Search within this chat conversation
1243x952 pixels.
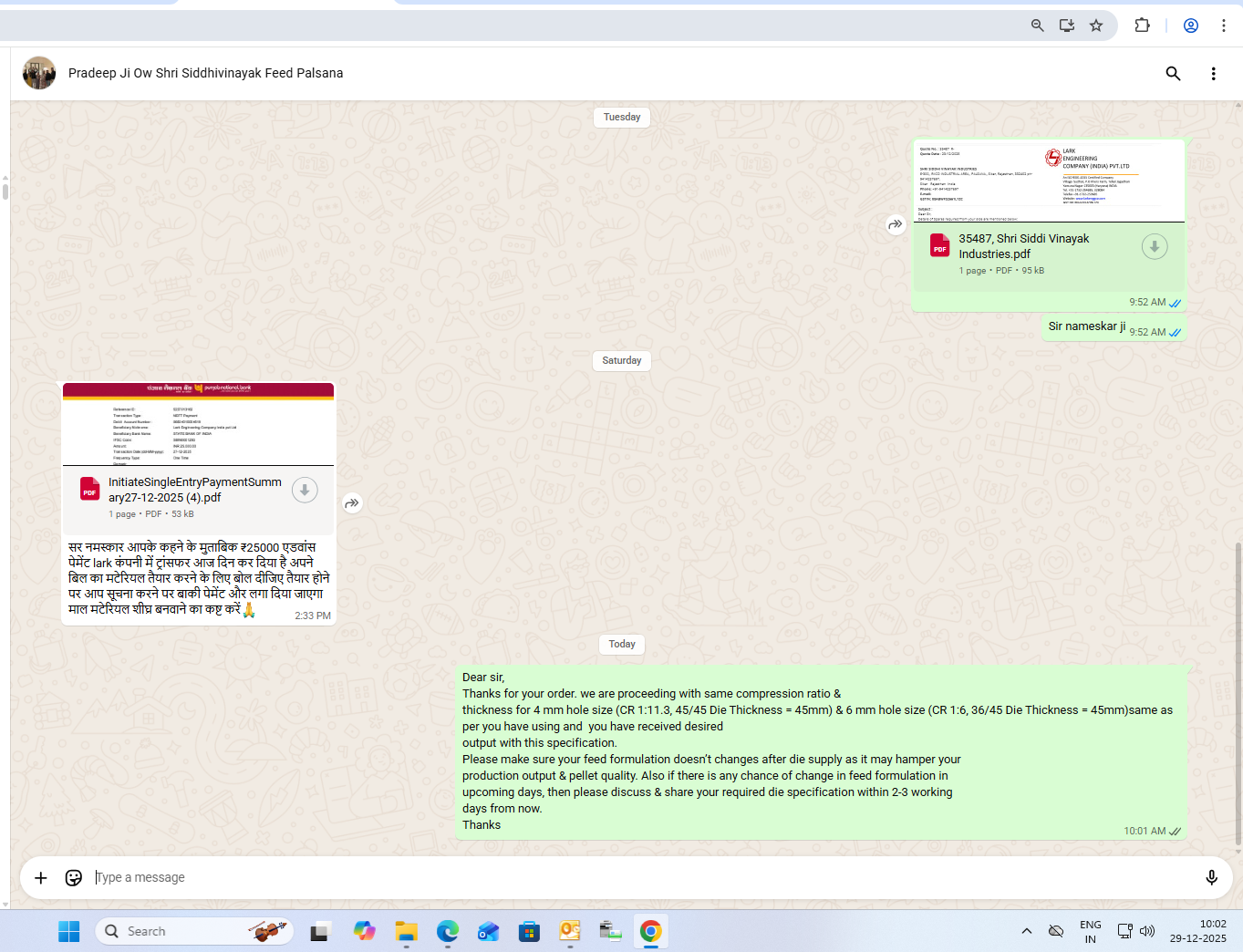tap(1173, 74)
